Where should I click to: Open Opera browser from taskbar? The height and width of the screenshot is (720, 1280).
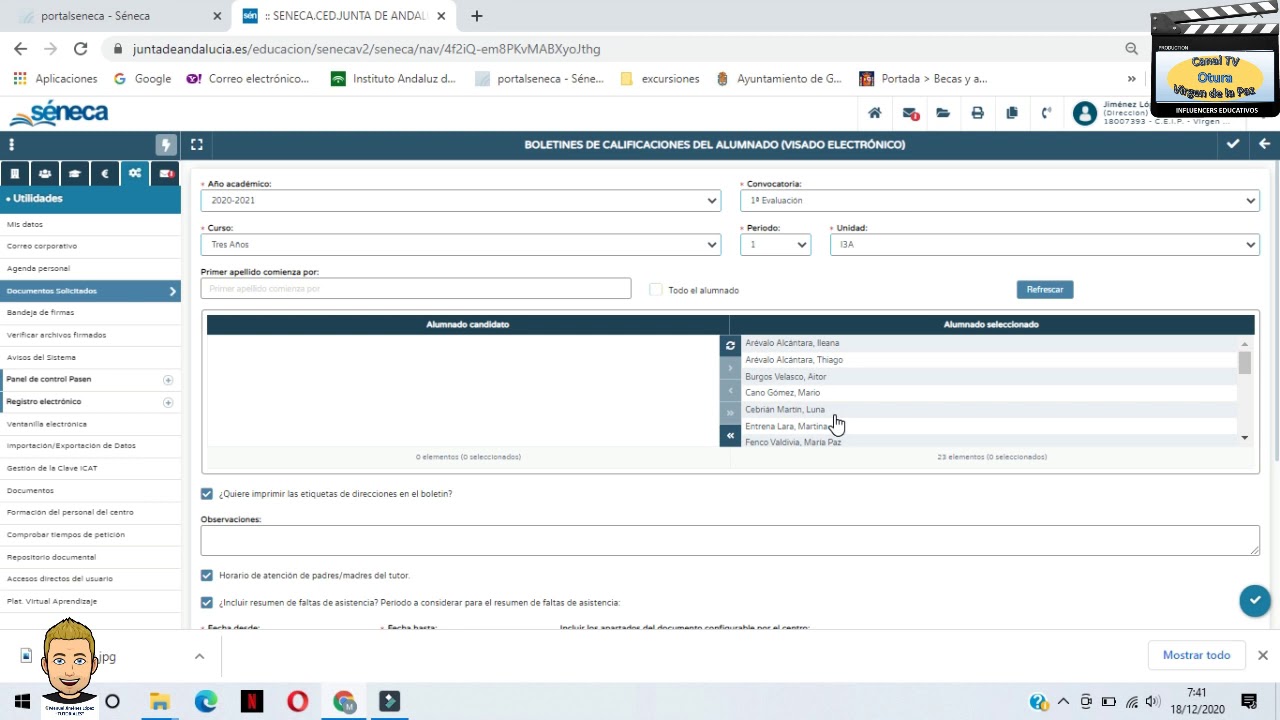(298, 701)
